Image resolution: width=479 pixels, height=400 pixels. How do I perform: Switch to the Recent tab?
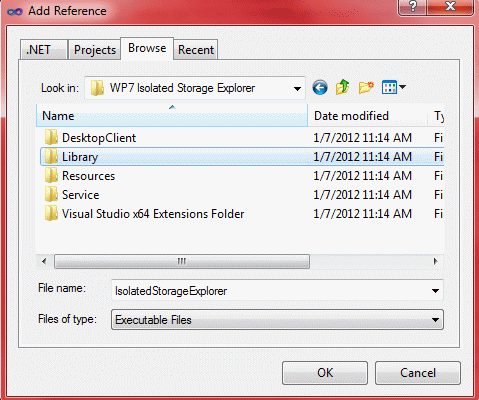click(196, 50)
